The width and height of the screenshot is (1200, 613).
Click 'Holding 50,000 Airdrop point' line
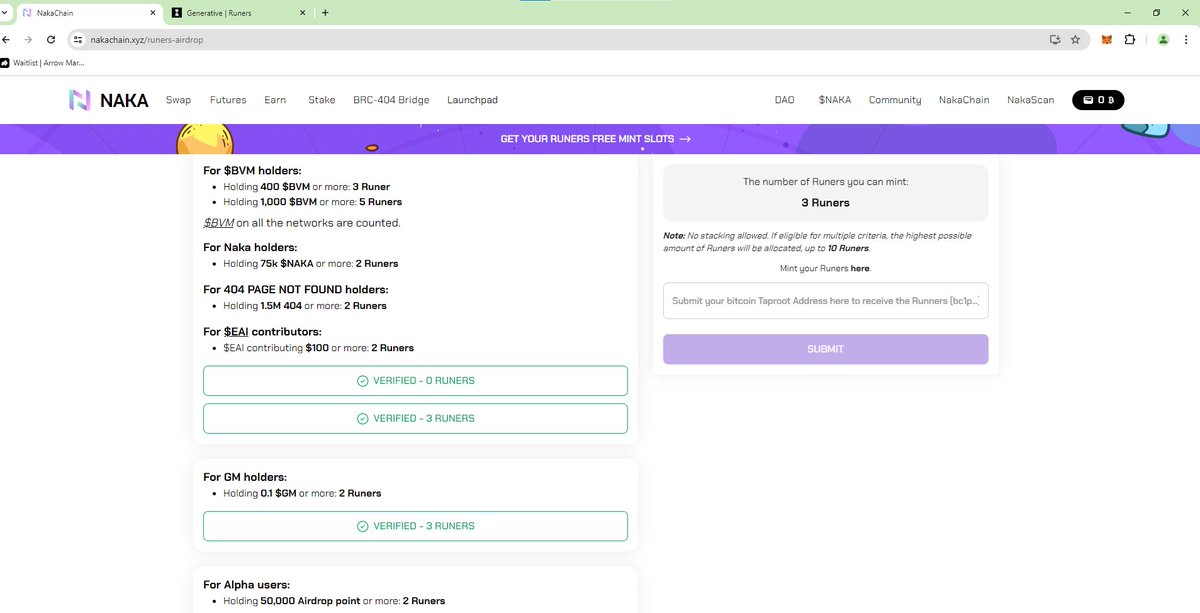tap(334, 601)
